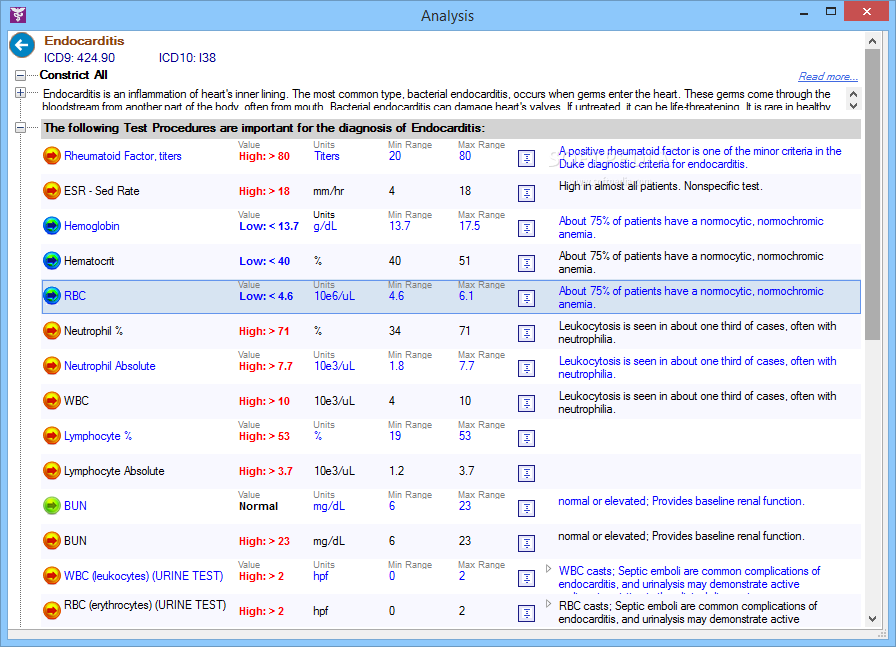Open the range detail icon for Hemoglobin
Viewport: 896px width, 647px height.
pos(526,229)
